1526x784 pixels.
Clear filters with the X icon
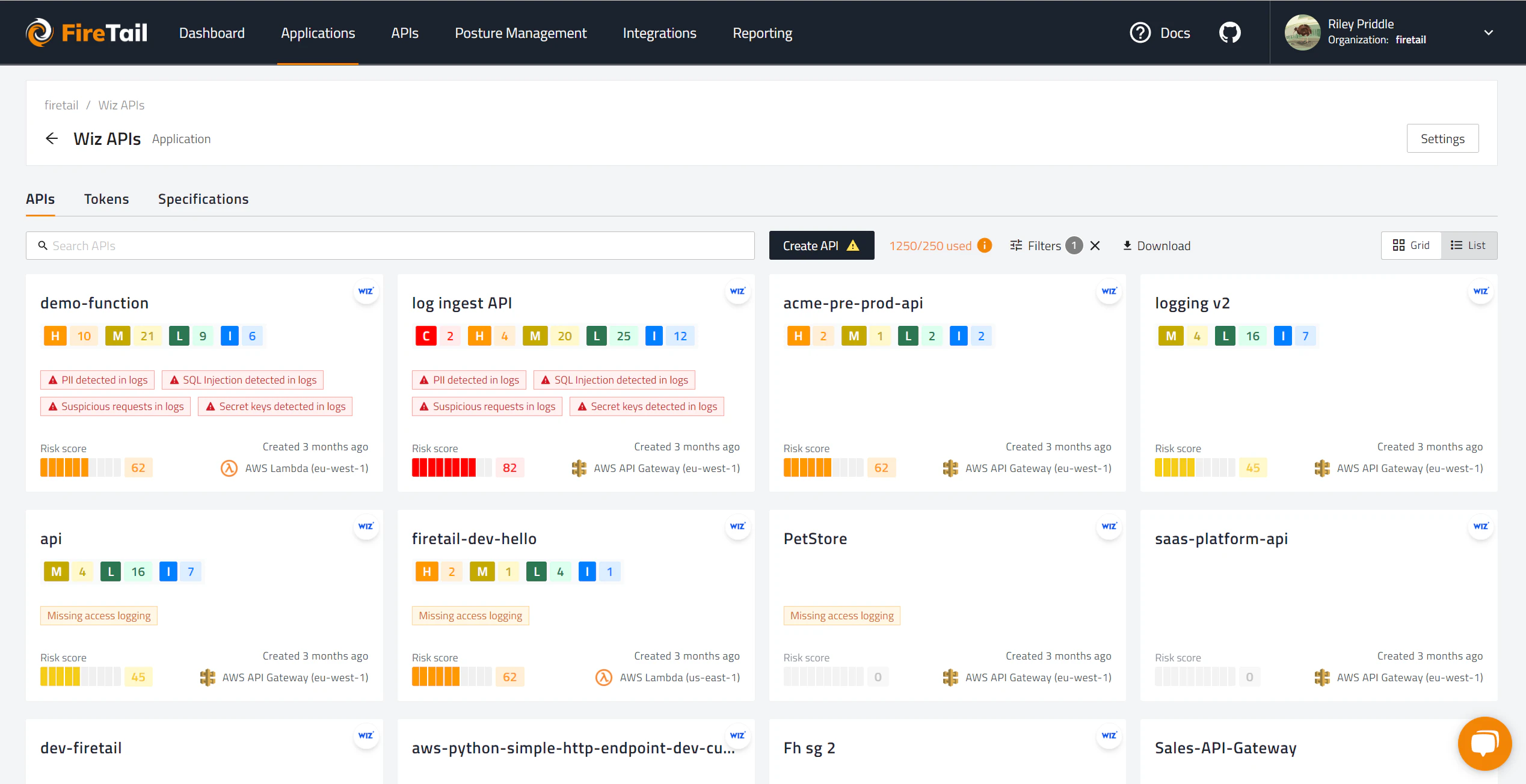pos(1095,245)
